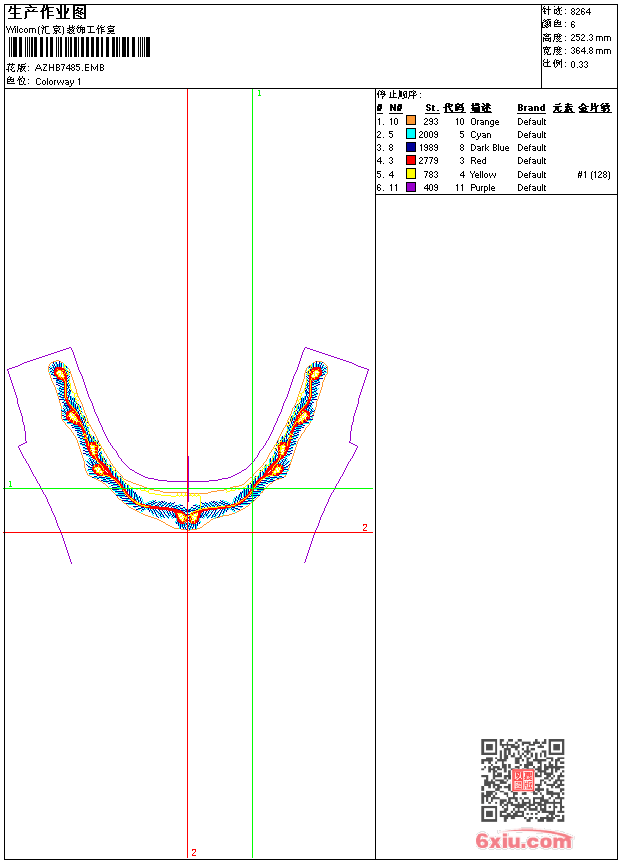Click the 6xiu.com watermark logo
620x860 pixels.
coord(523,841)
